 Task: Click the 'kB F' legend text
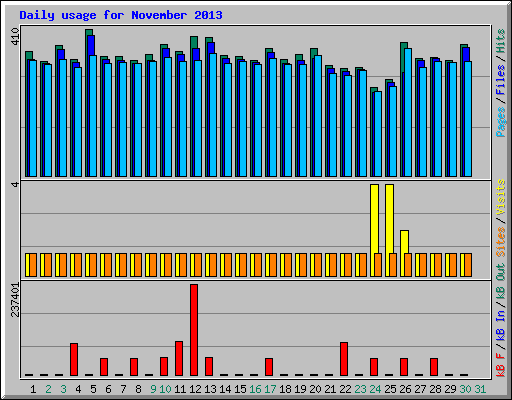[x=500, y=365]
